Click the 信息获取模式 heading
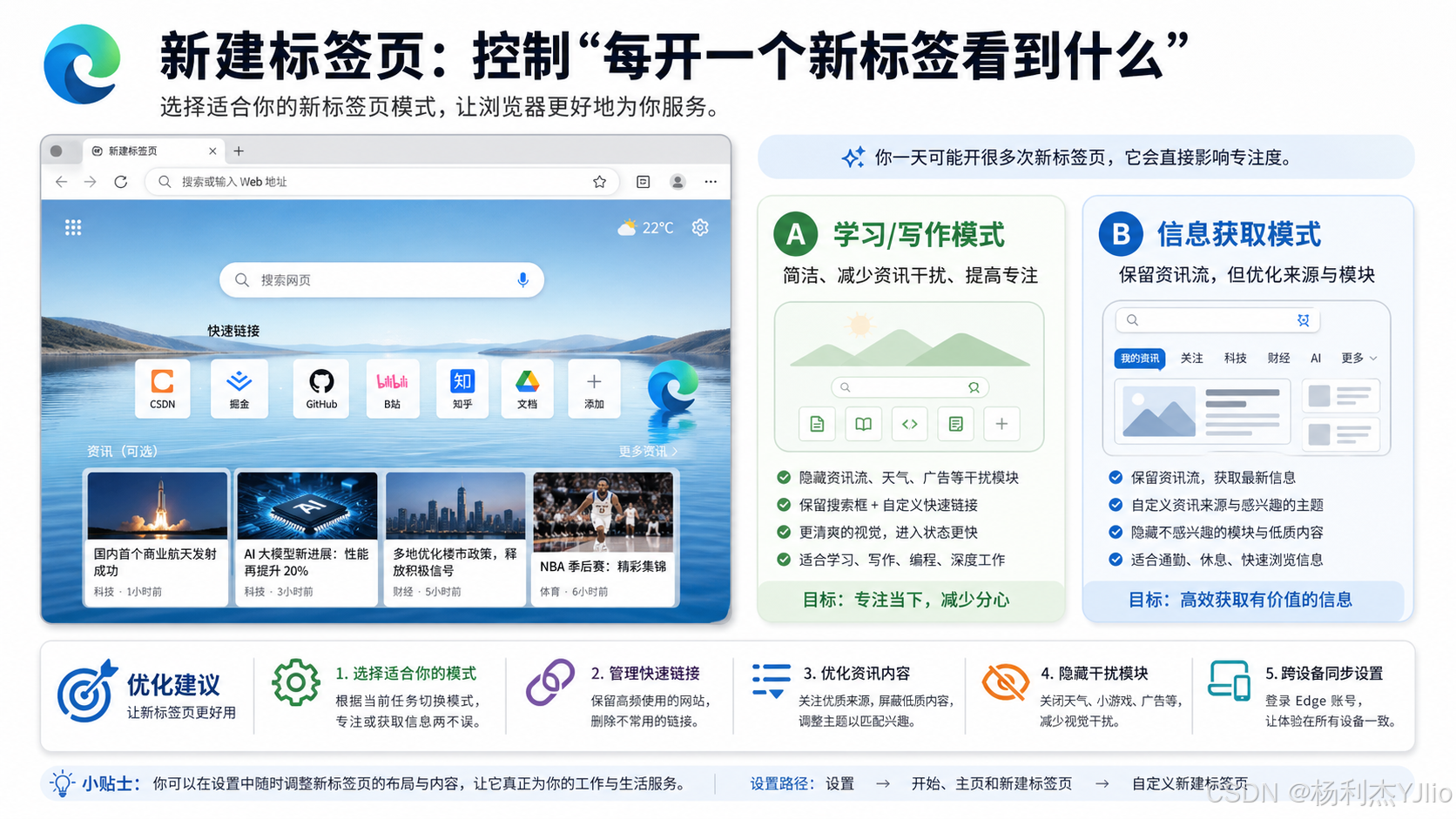Image resolution: width=1456 pixels, height=819 pixels. click(1238, 234)
